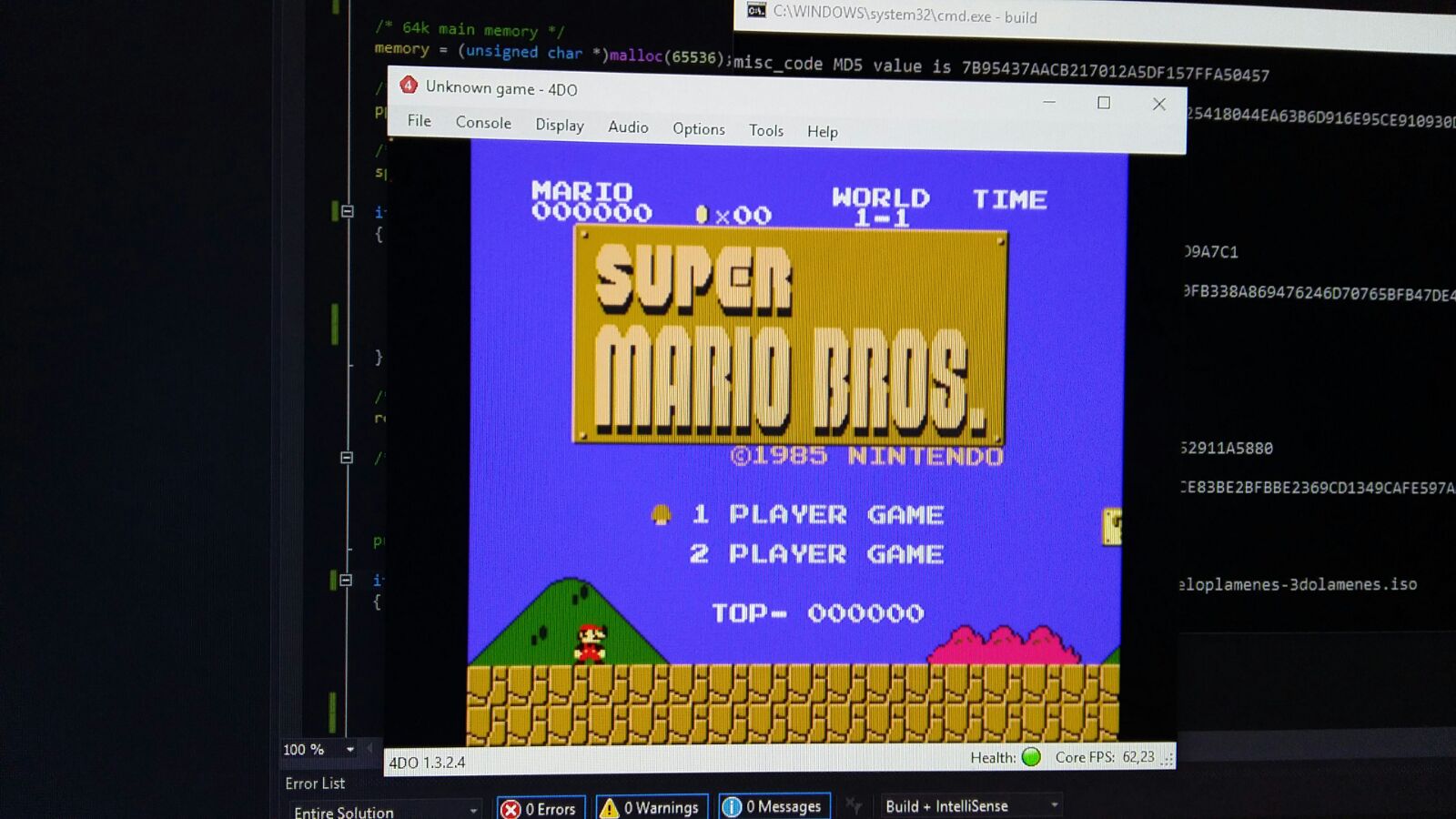Click the clear filters icon in Error List
This screenshot has height=819, width=1456.
pos(854,804)
